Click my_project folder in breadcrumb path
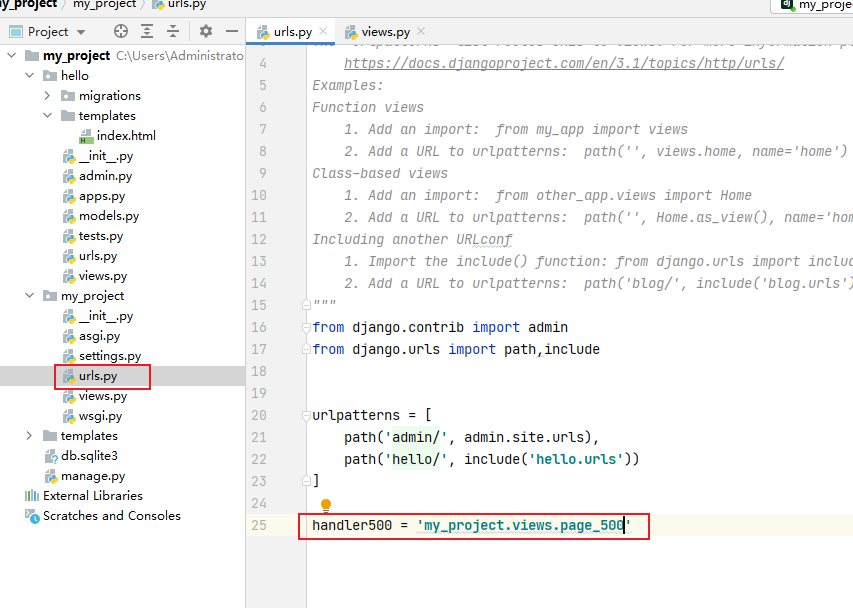The image size is (853, 608). [104, 4]
